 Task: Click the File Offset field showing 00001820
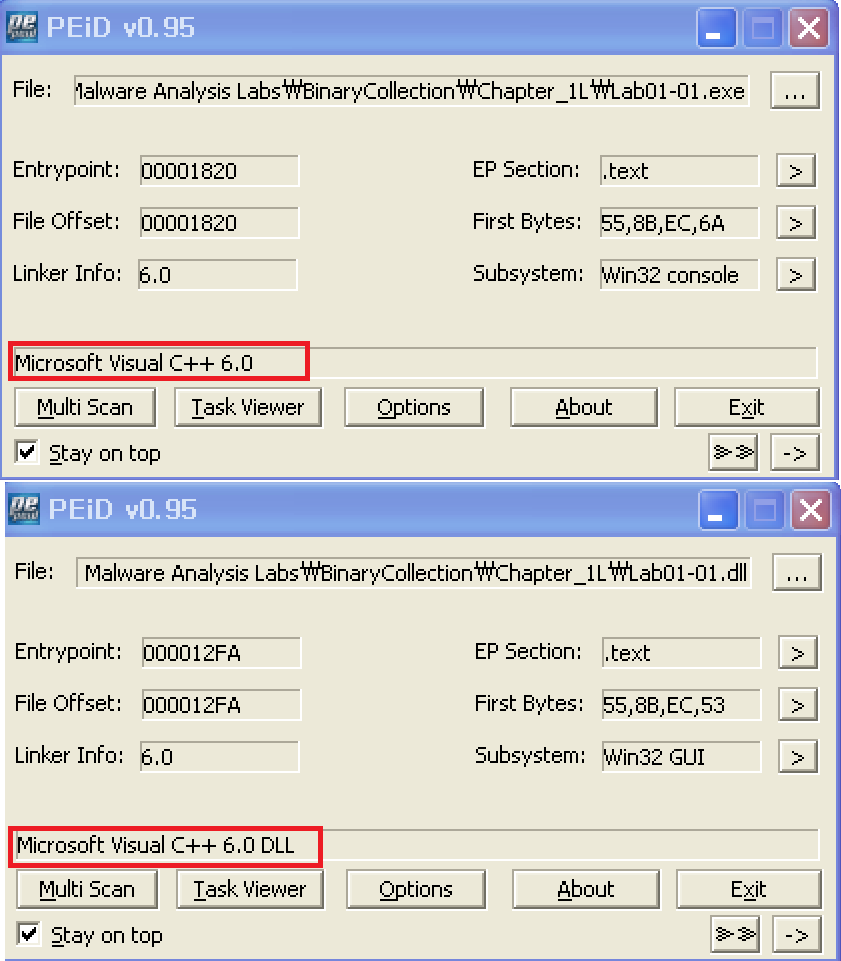219,222
